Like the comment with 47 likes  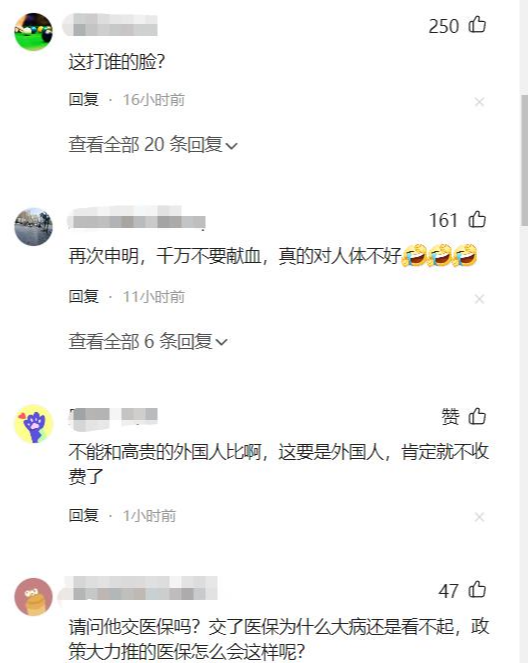[477, 589]
